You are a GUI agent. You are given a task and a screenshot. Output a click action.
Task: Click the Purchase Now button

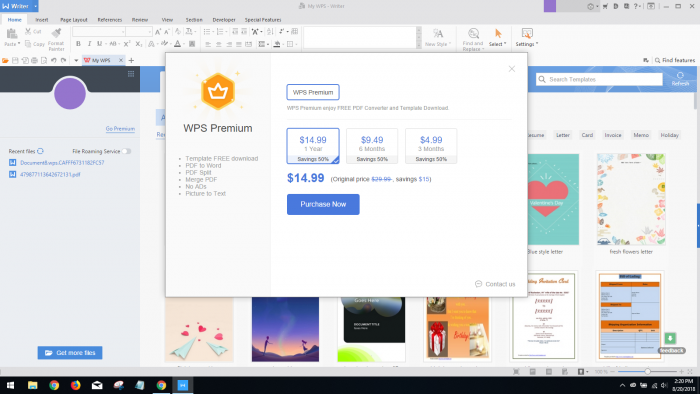click(323, 204)
